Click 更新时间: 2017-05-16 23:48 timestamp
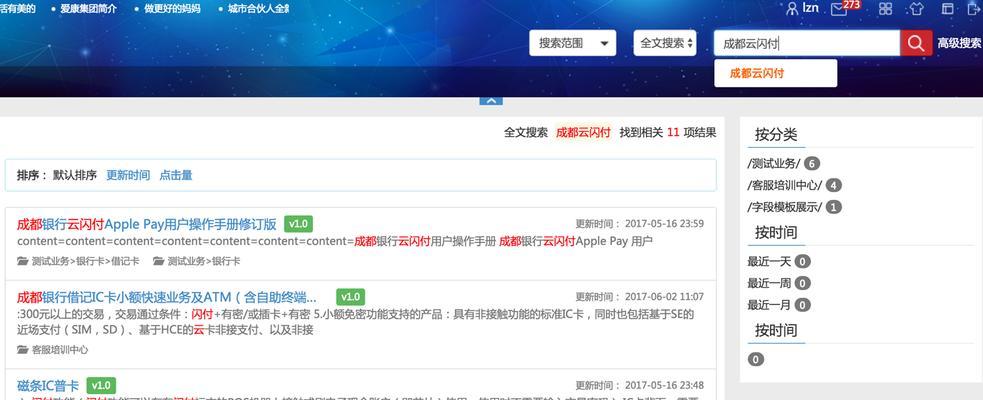The height and width of the screenshot is (400, 983). coord(639,385)
